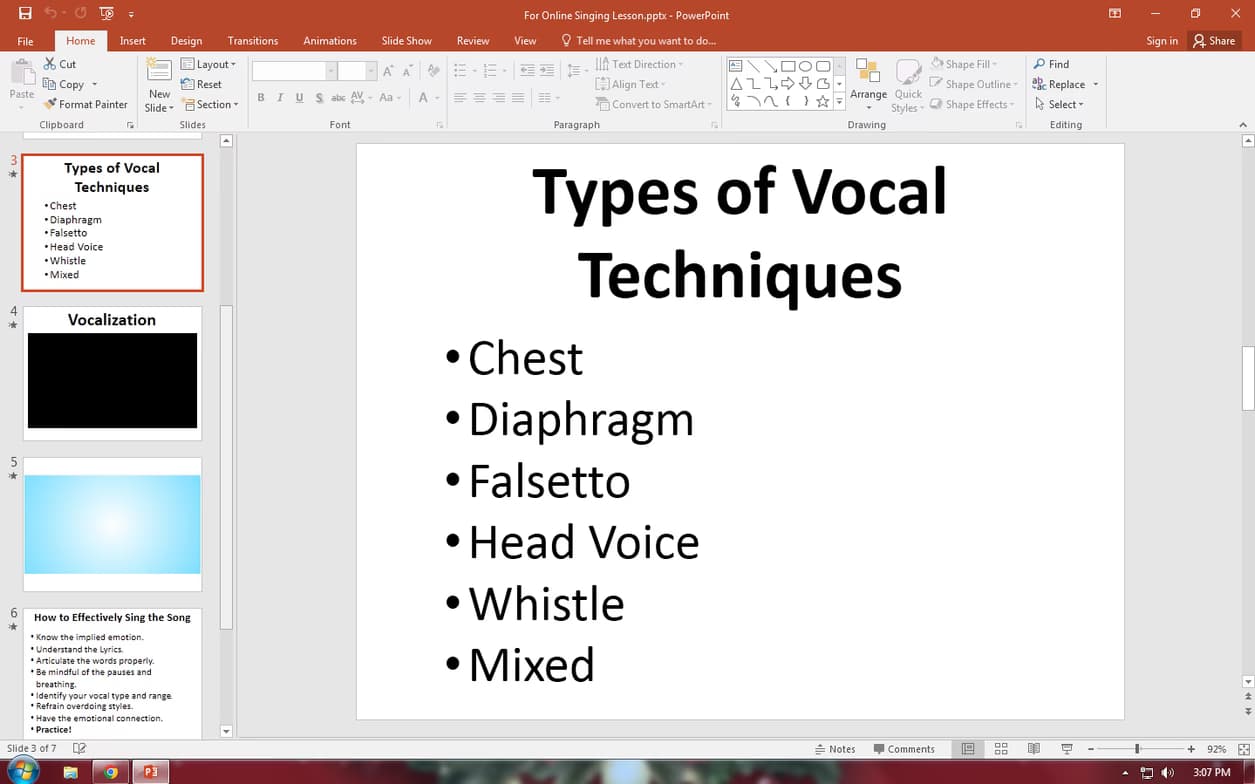Open the Slide Sorter view
This screenshot has width=1255, height=784.
(x=999, y=748)
